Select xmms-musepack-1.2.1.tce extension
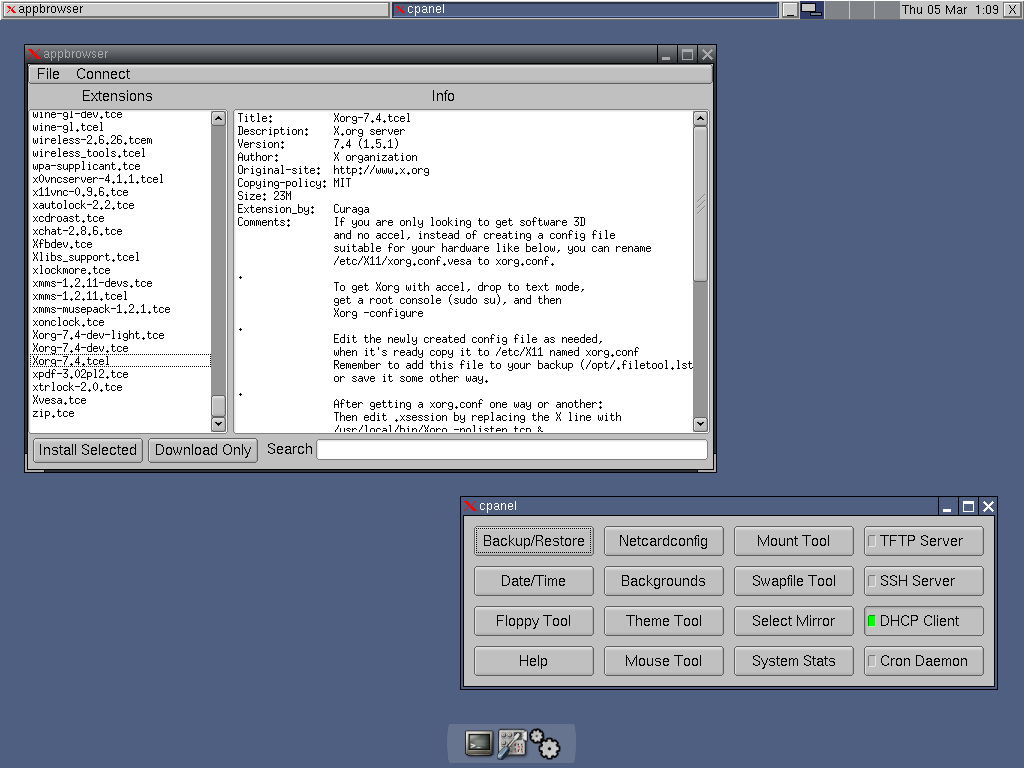The height and width of the screenshot is (768, 1024). (x=121, y=310)
